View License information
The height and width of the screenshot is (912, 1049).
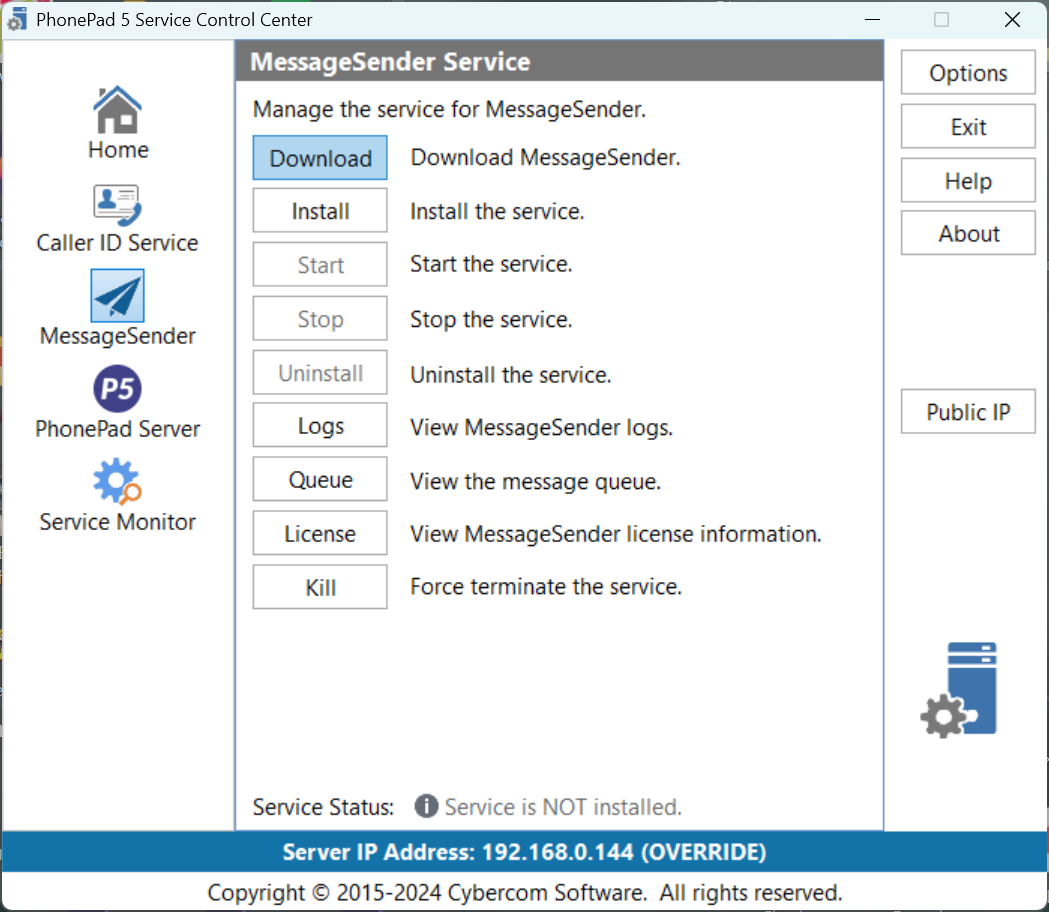(320, 533)
